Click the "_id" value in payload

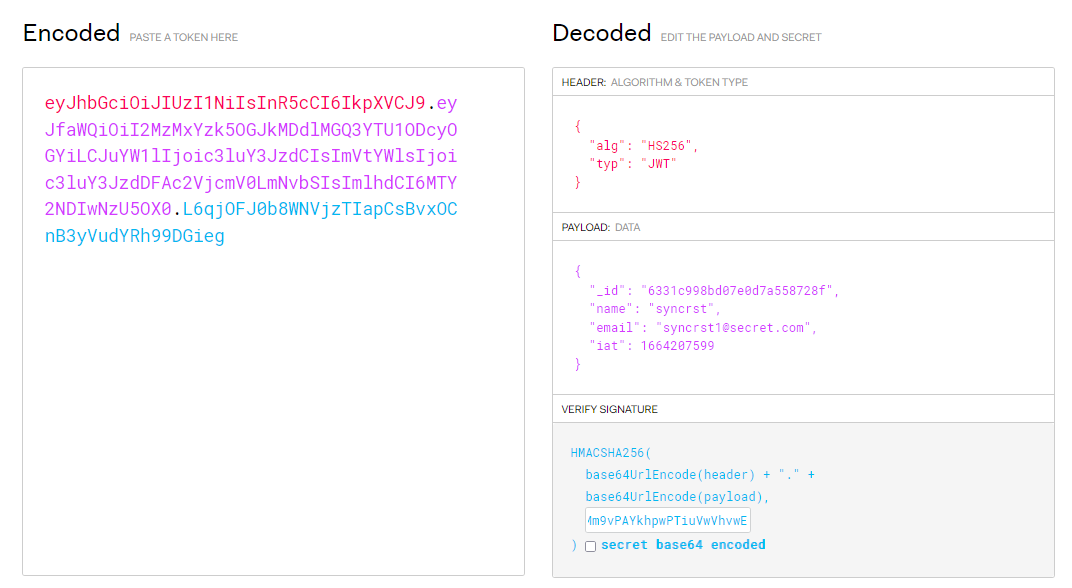point(738,291)
